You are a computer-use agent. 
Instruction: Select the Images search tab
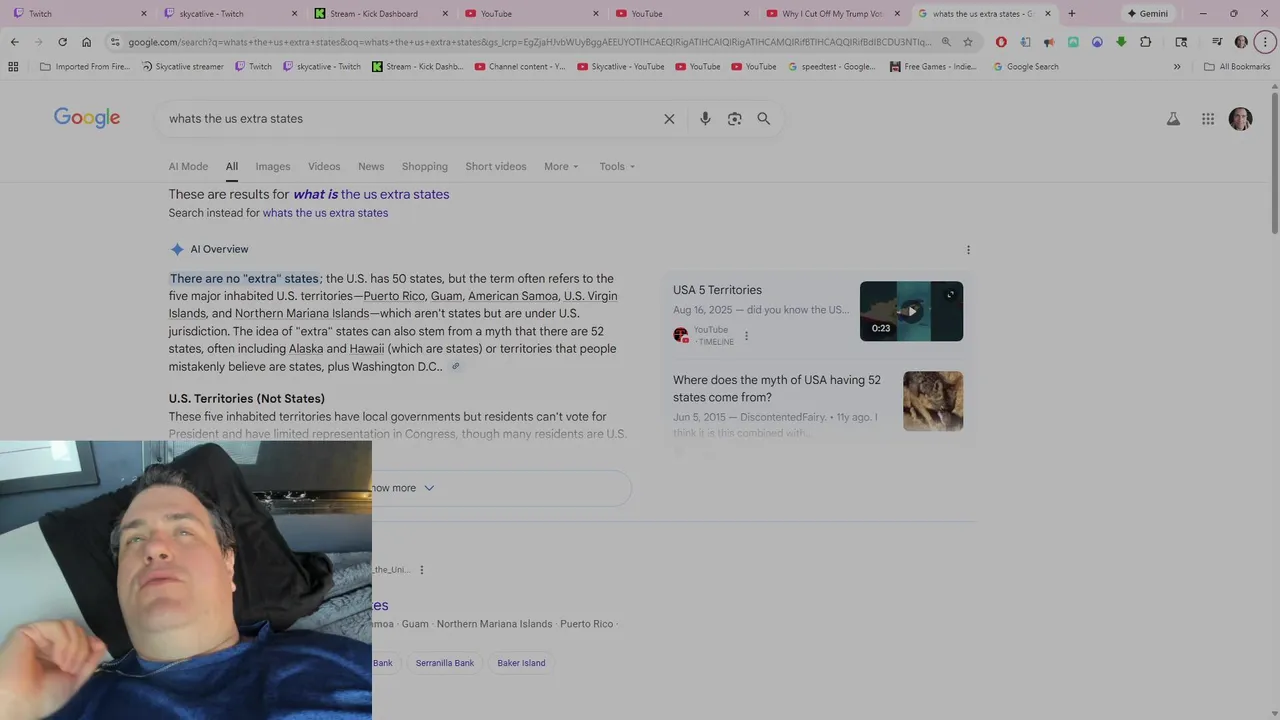coord(273,167)
